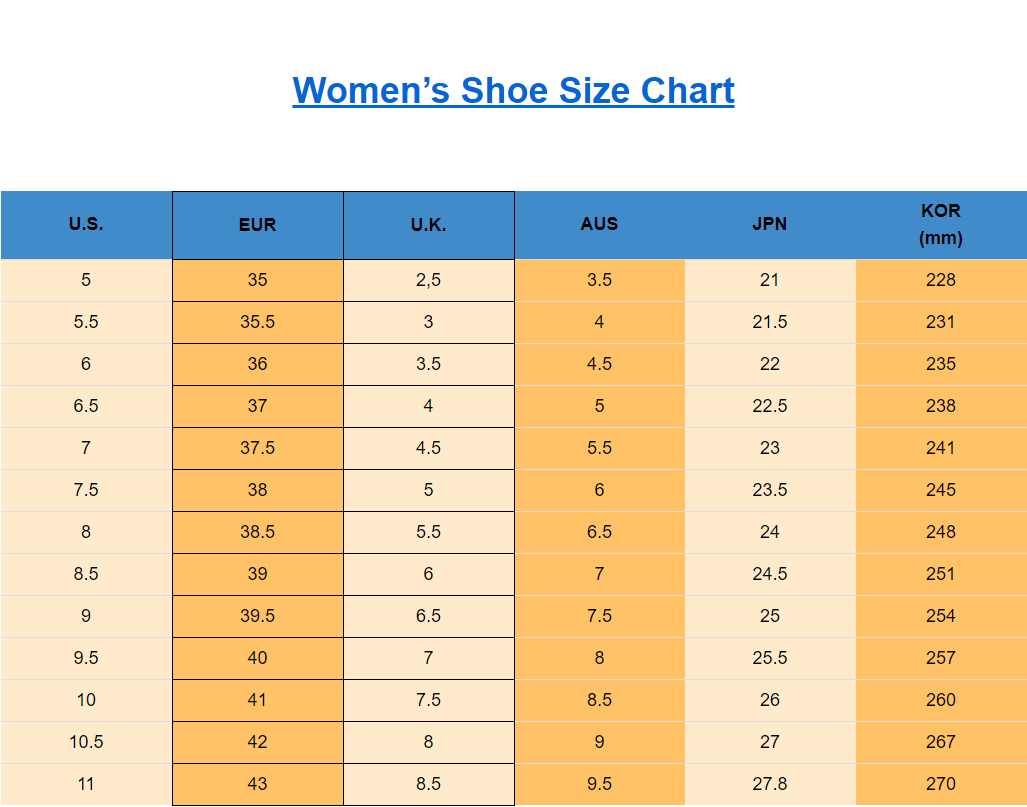The width and height of the screenshot is (1027, 807).
Task: Select the U.S. size 10.5 cell
Action: (86, 742)
